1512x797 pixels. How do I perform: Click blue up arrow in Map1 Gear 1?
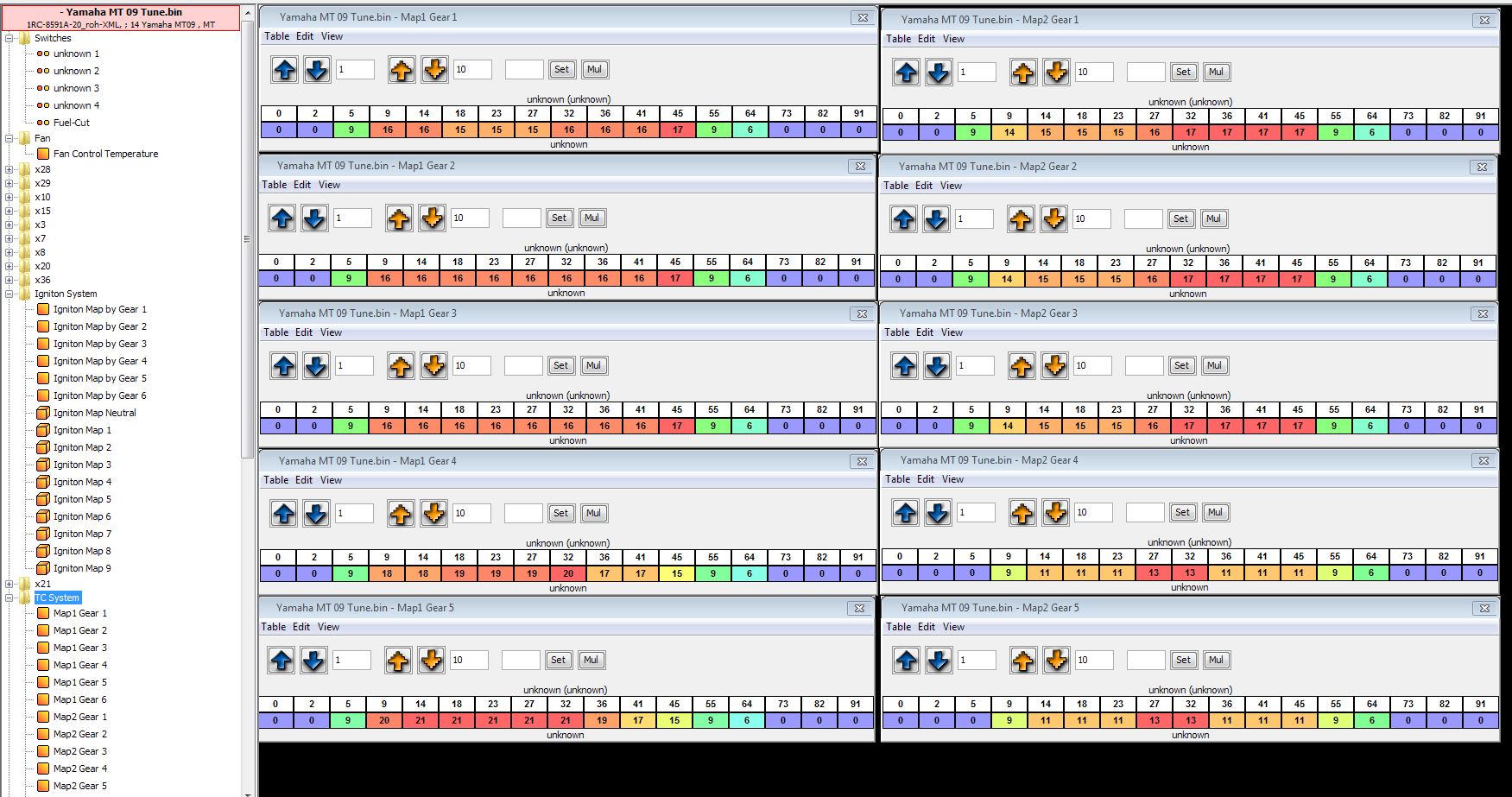(284, 70)
